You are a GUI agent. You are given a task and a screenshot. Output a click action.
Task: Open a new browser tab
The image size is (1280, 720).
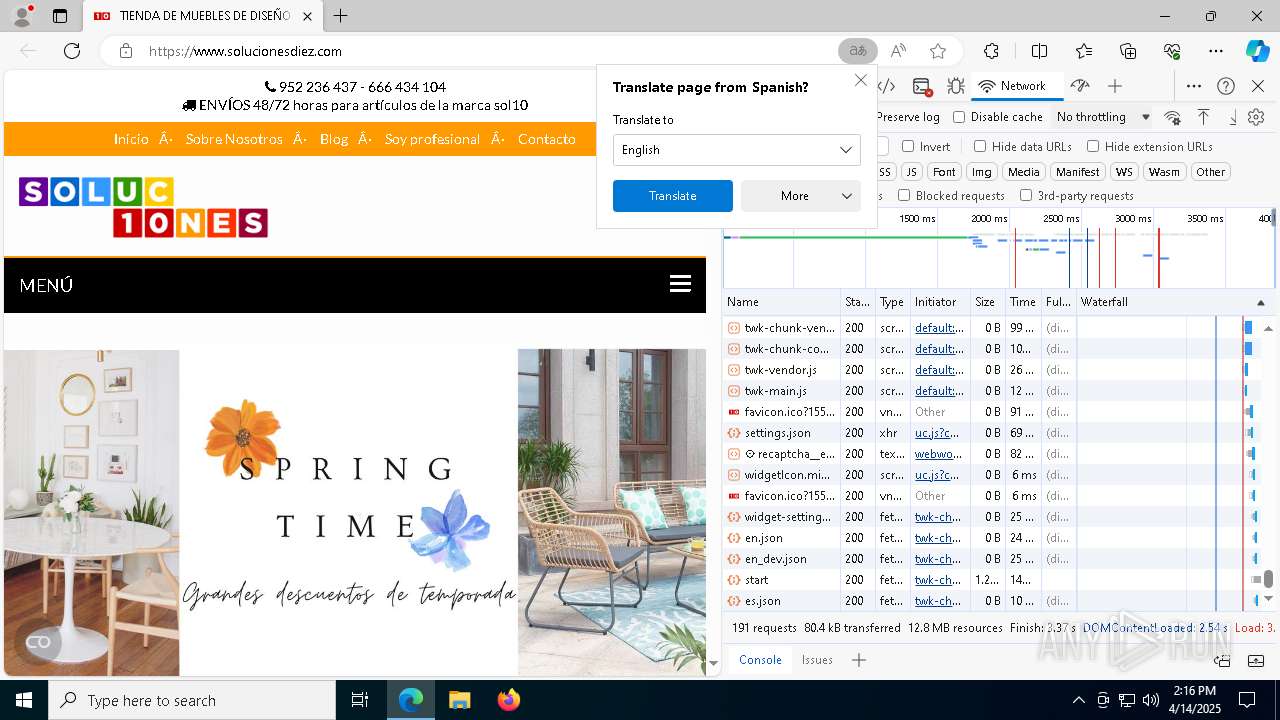[x=341, y=16]
